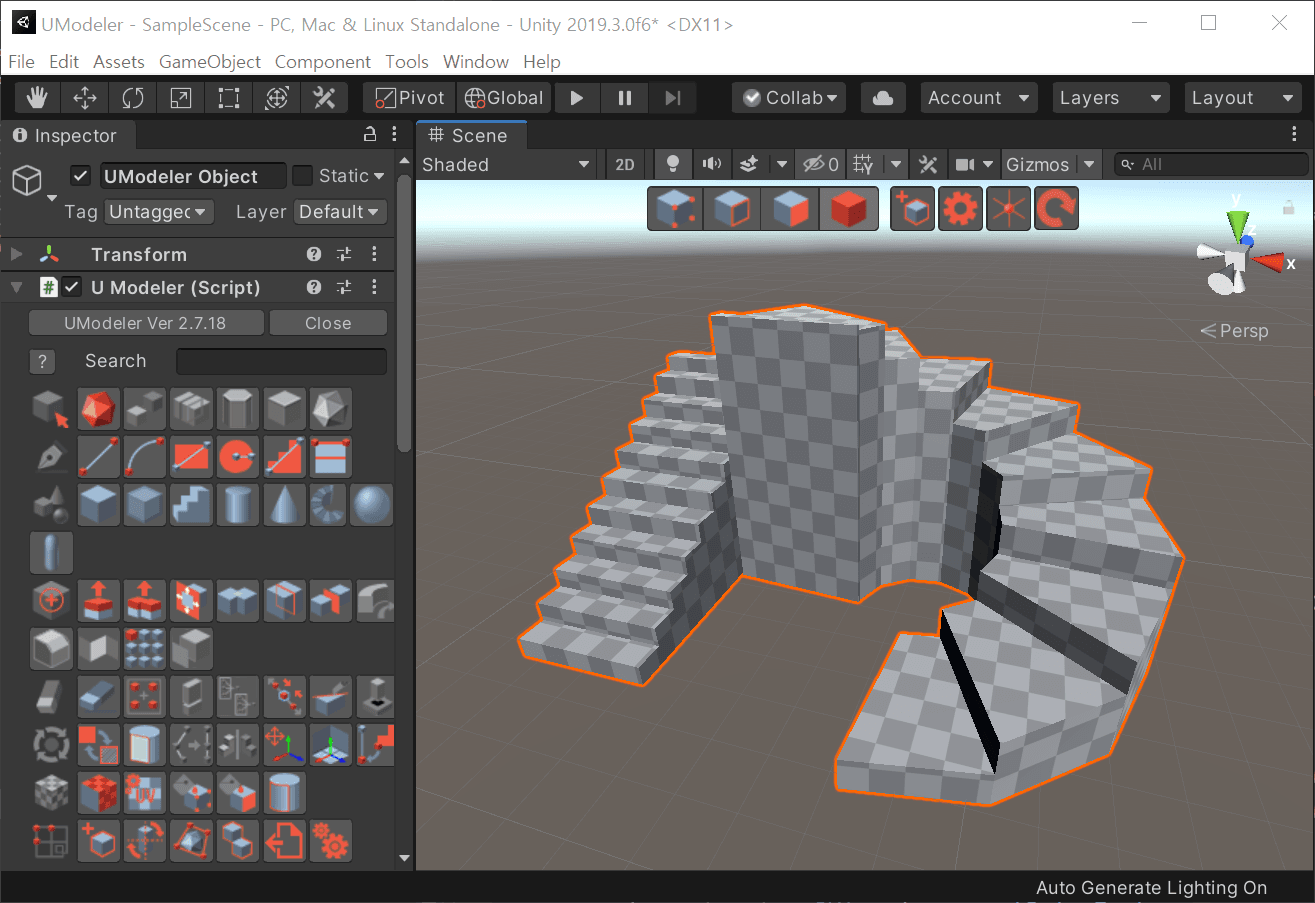Collapse the U Modeler (Script) component
This screenshot has width=1315, height=903.
[x=16, y=288]
